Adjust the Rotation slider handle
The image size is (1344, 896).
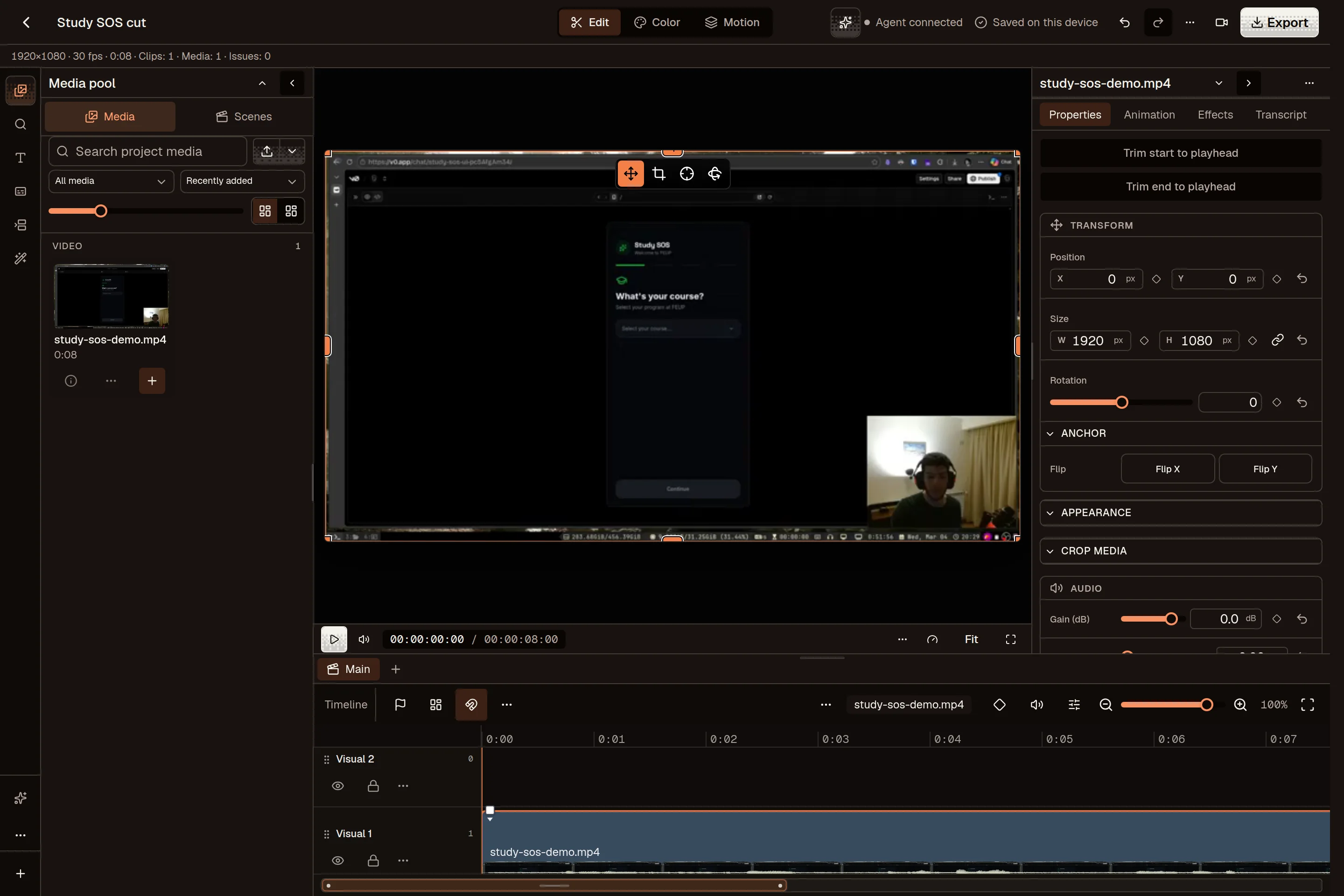click(1122, 402)
